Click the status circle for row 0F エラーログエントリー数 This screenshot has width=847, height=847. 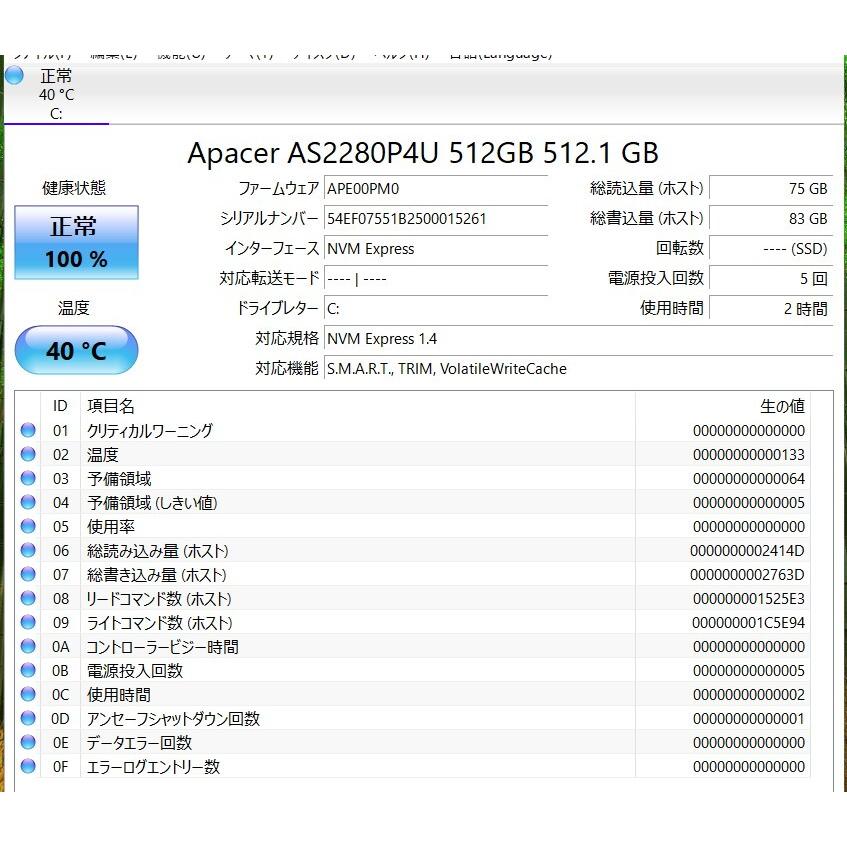point(28,766)
